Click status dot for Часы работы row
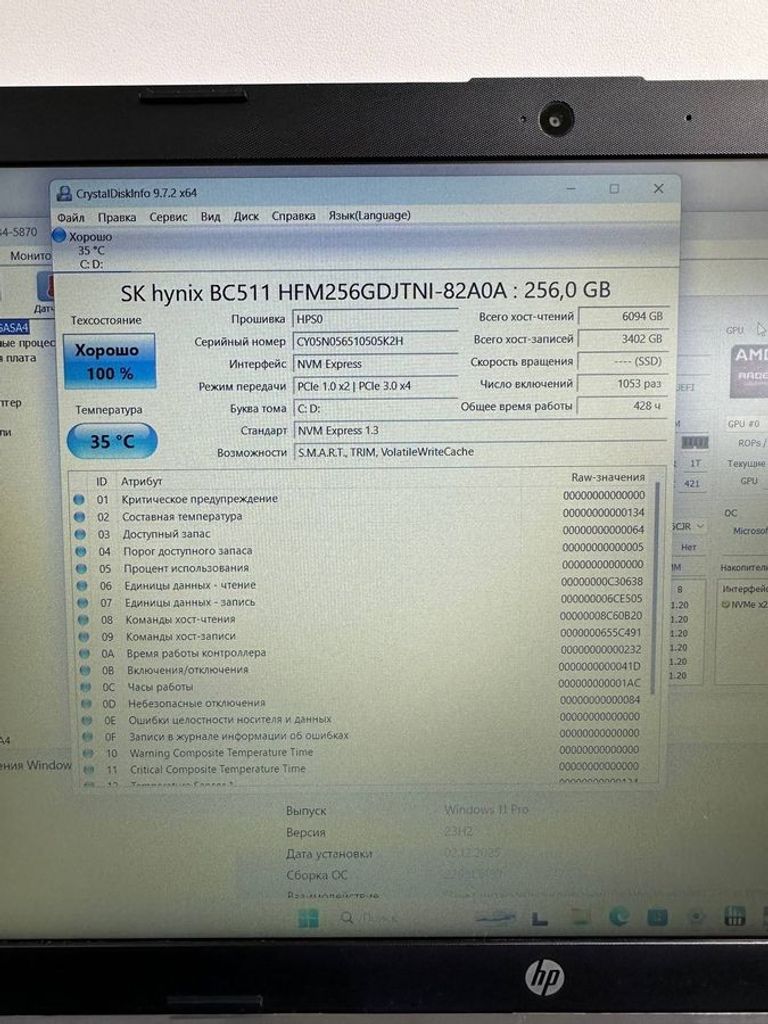This screenshot has height=1024, width=768. [86, 687]
